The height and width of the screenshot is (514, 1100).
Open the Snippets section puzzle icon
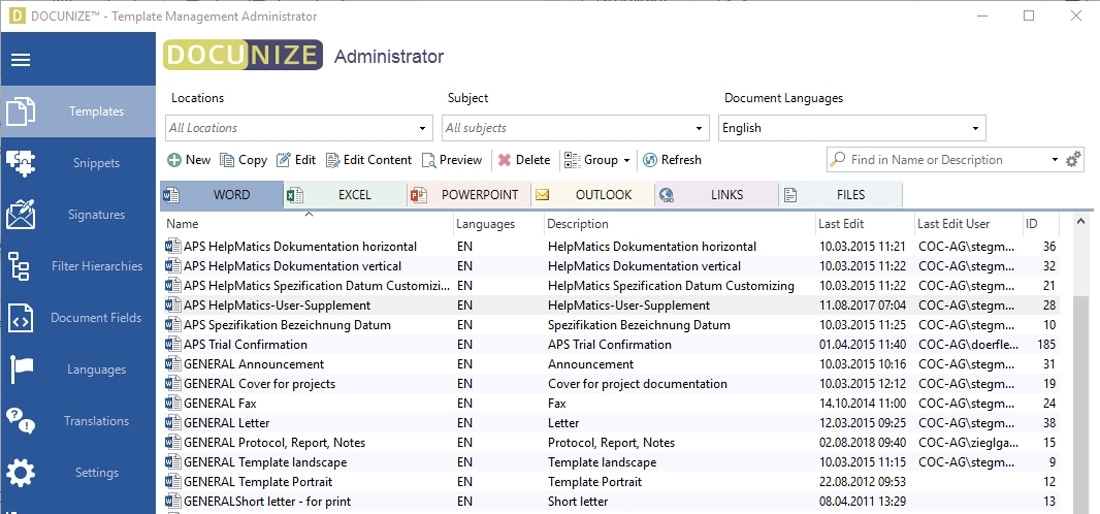[x=21, y=163]
